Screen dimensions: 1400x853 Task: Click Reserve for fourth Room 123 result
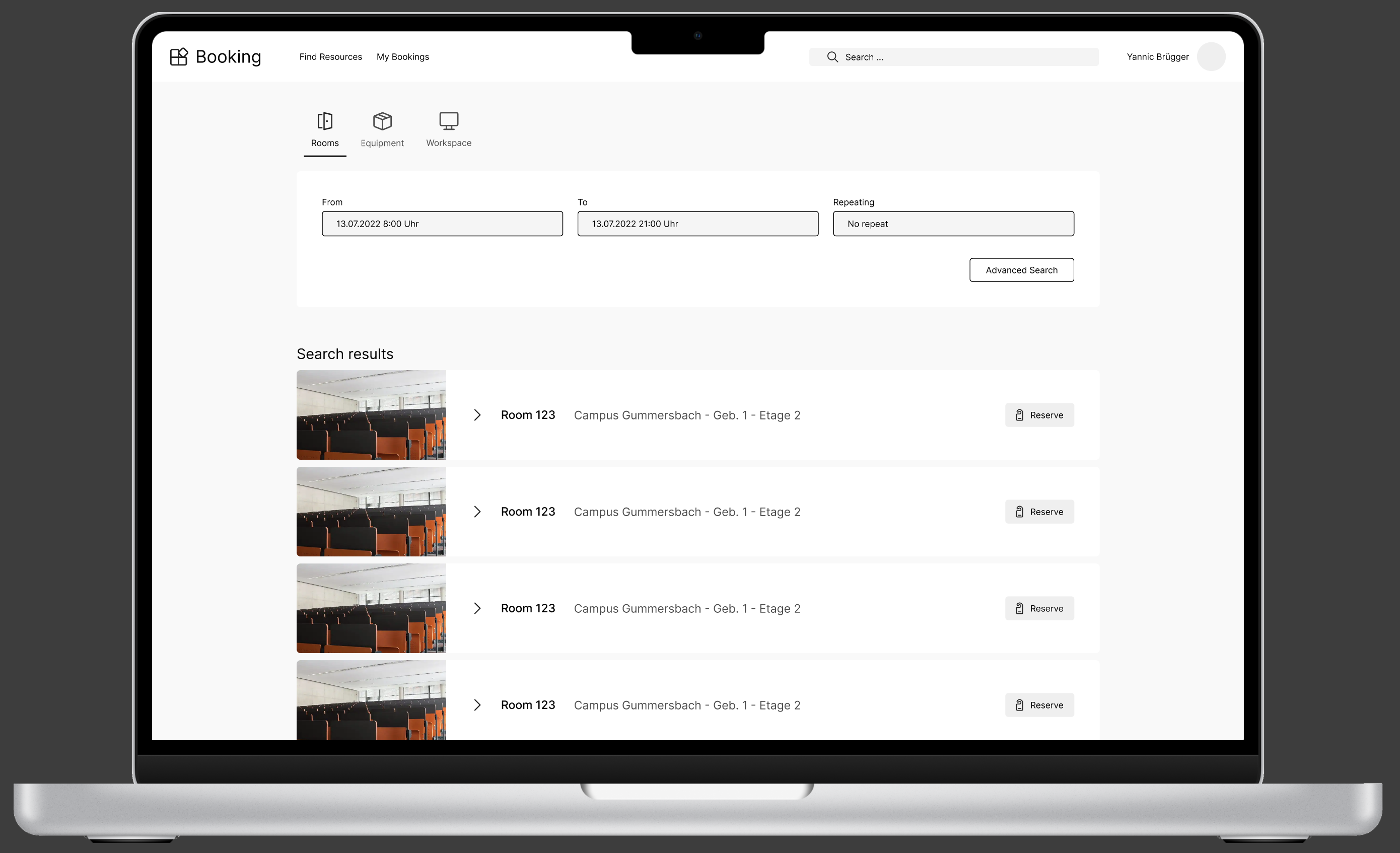1040,705
